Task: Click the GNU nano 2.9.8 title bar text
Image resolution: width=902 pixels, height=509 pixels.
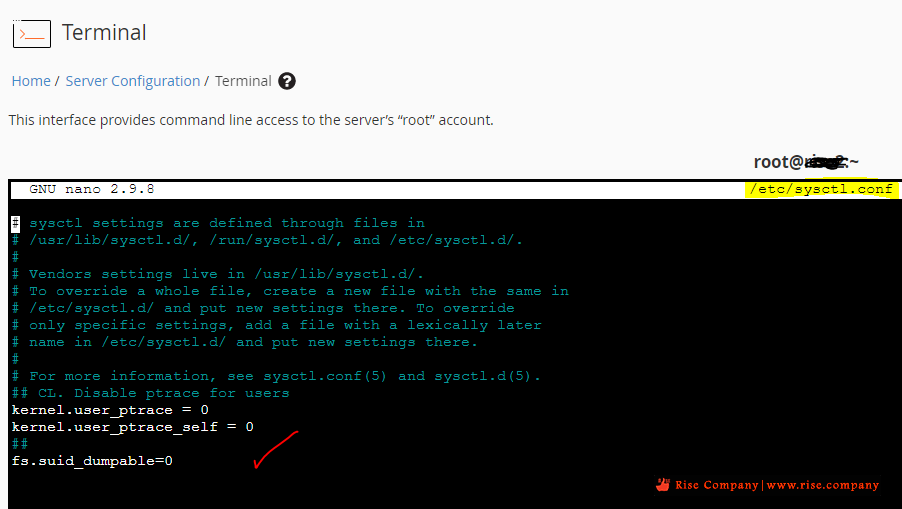Action: pos(91,189)
